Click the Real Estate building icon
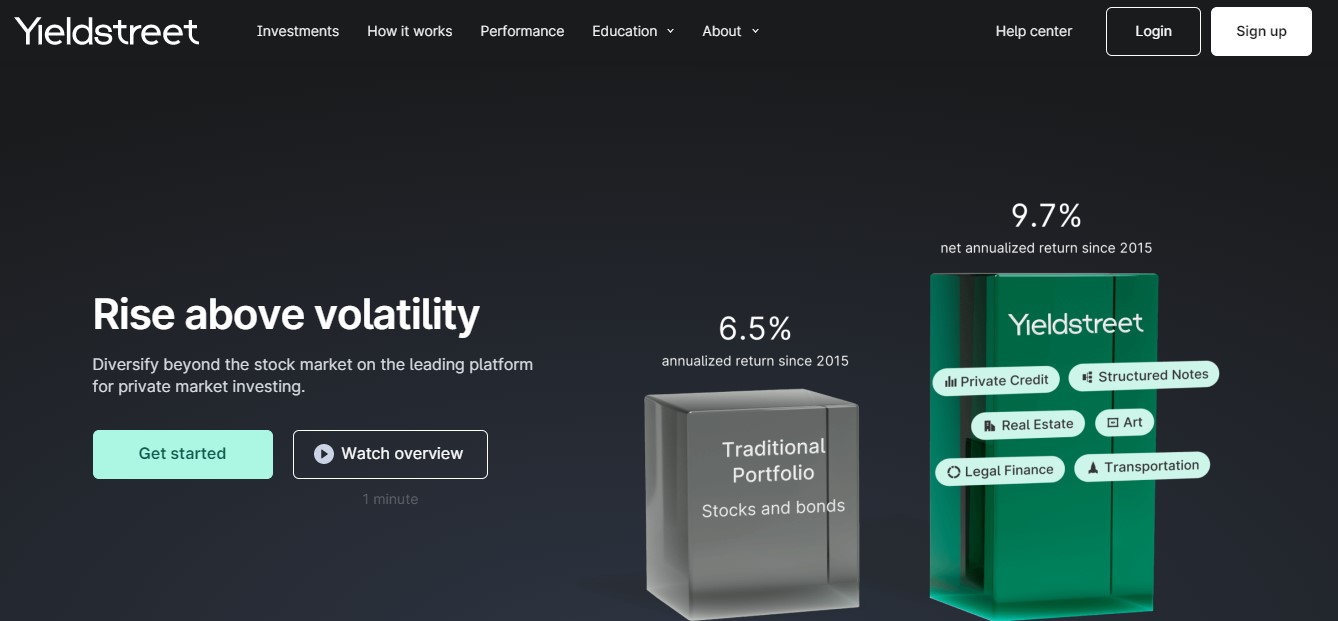This screenshot has width=1338, height=621. 990,425
